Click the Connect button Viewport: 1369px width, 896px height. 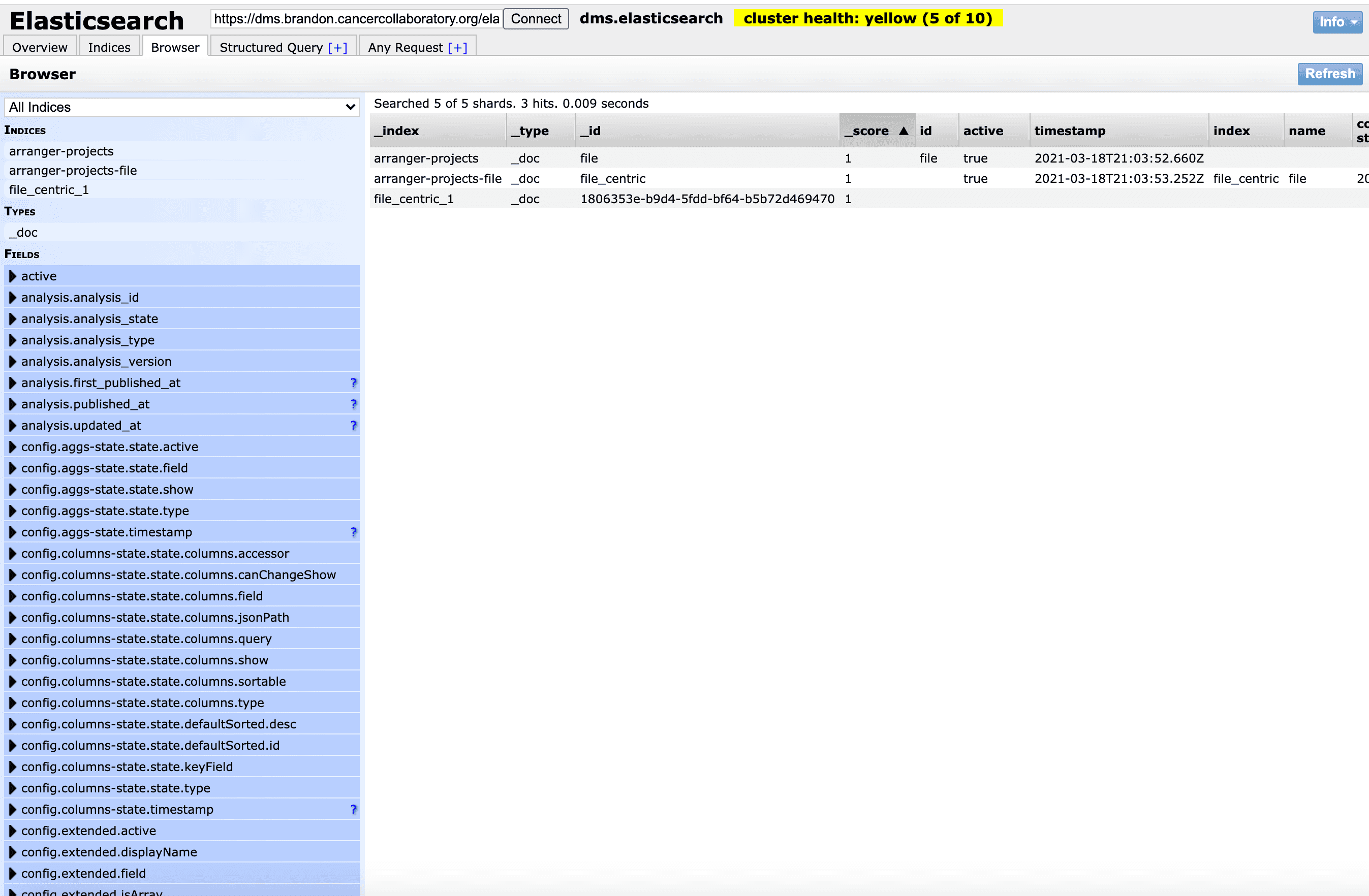(536, 19)
